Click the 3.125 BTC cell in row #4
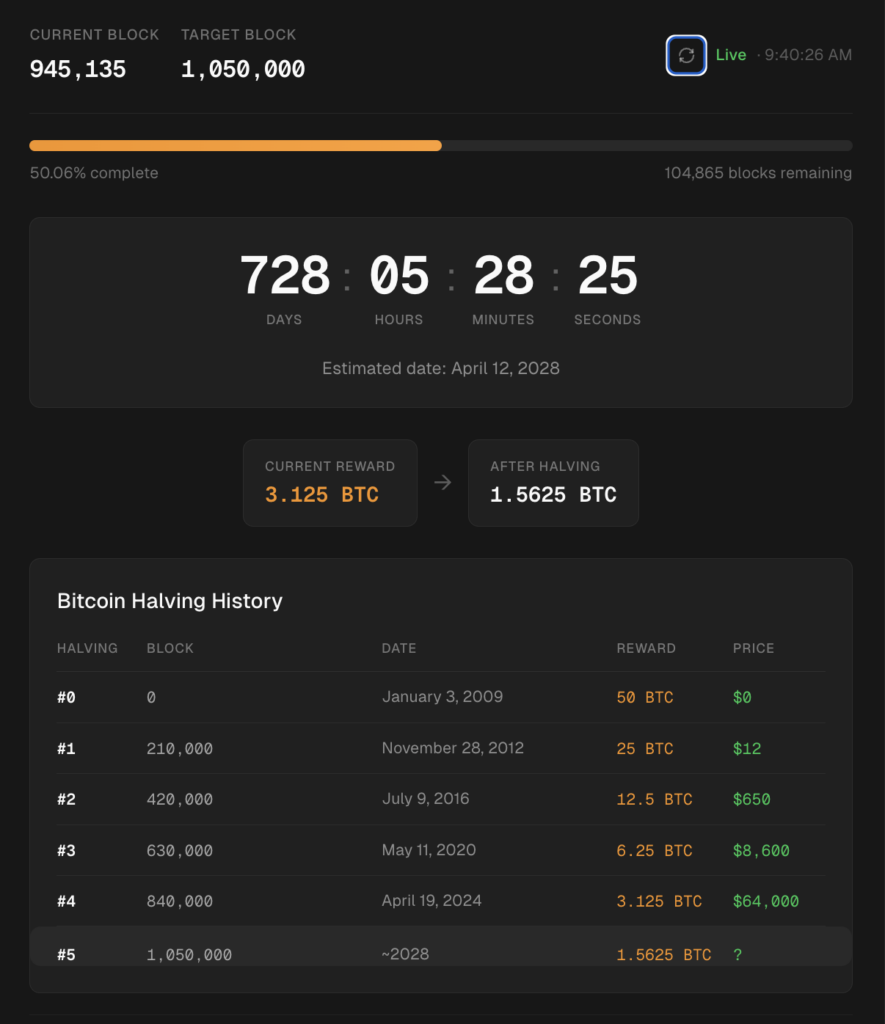The width and height of the screenshot is (885, 1024). (659, 901)
